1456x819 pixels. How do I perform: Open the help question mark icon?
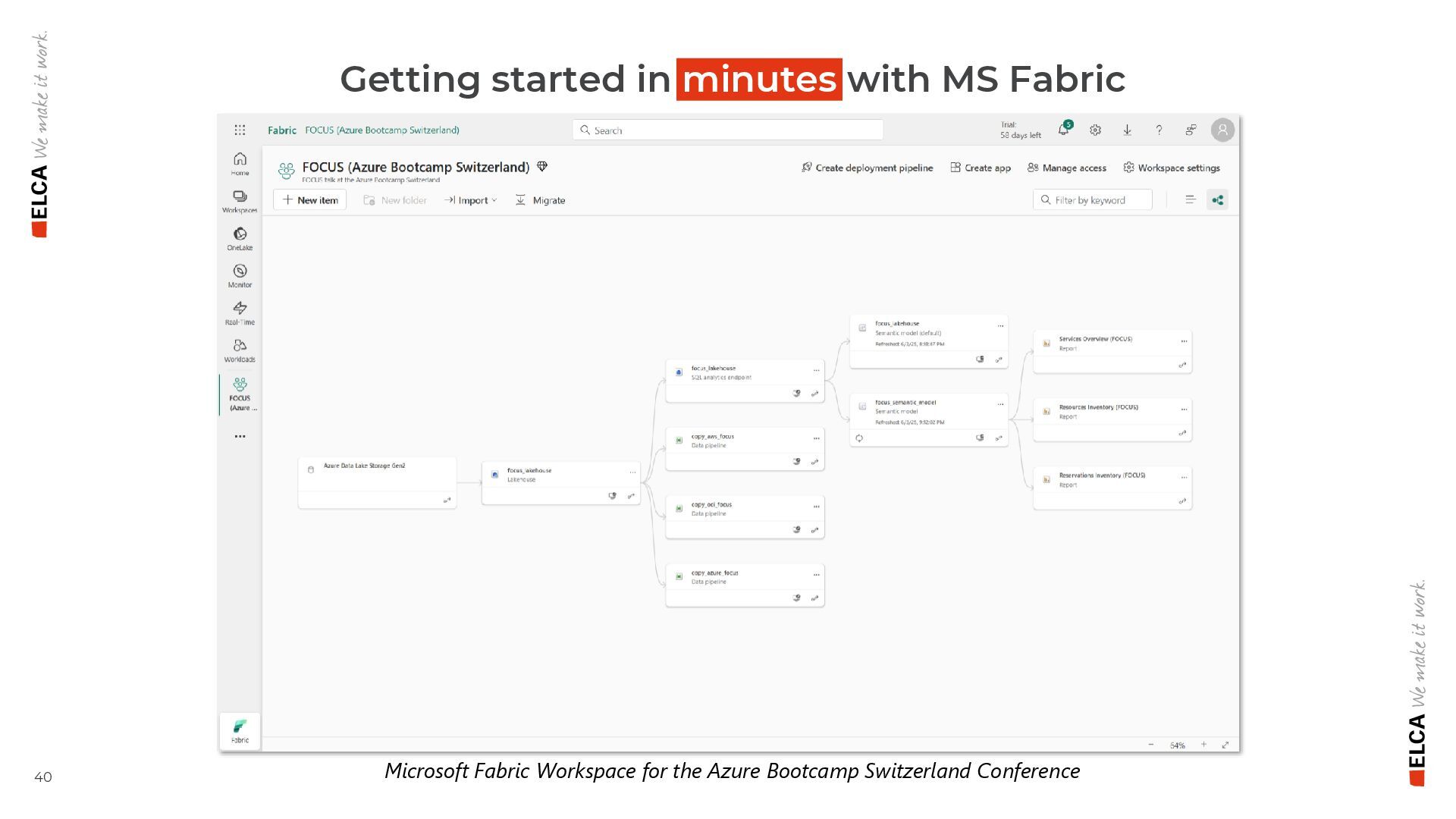1159,130
